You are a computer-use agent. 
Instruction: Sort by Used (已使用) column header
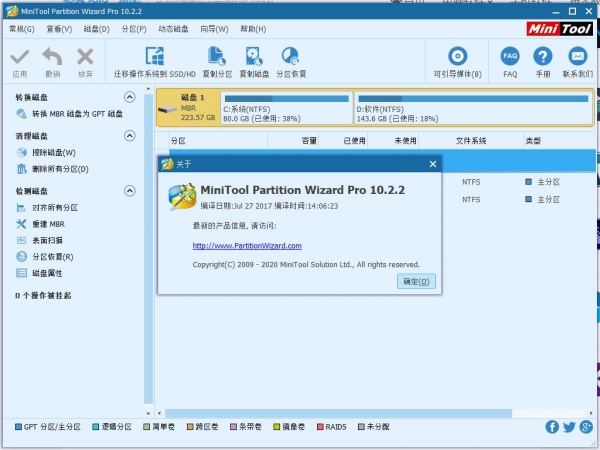tap(343, 141)
